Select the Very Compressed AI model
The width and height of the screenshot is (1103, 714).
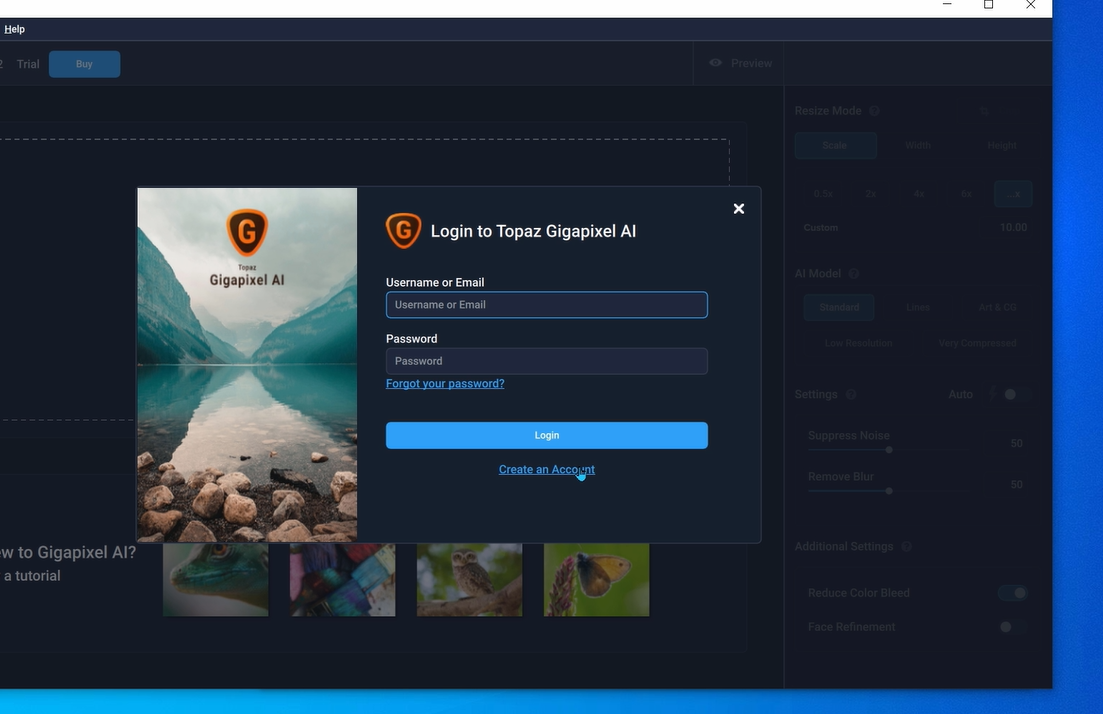tap(977, 343)
